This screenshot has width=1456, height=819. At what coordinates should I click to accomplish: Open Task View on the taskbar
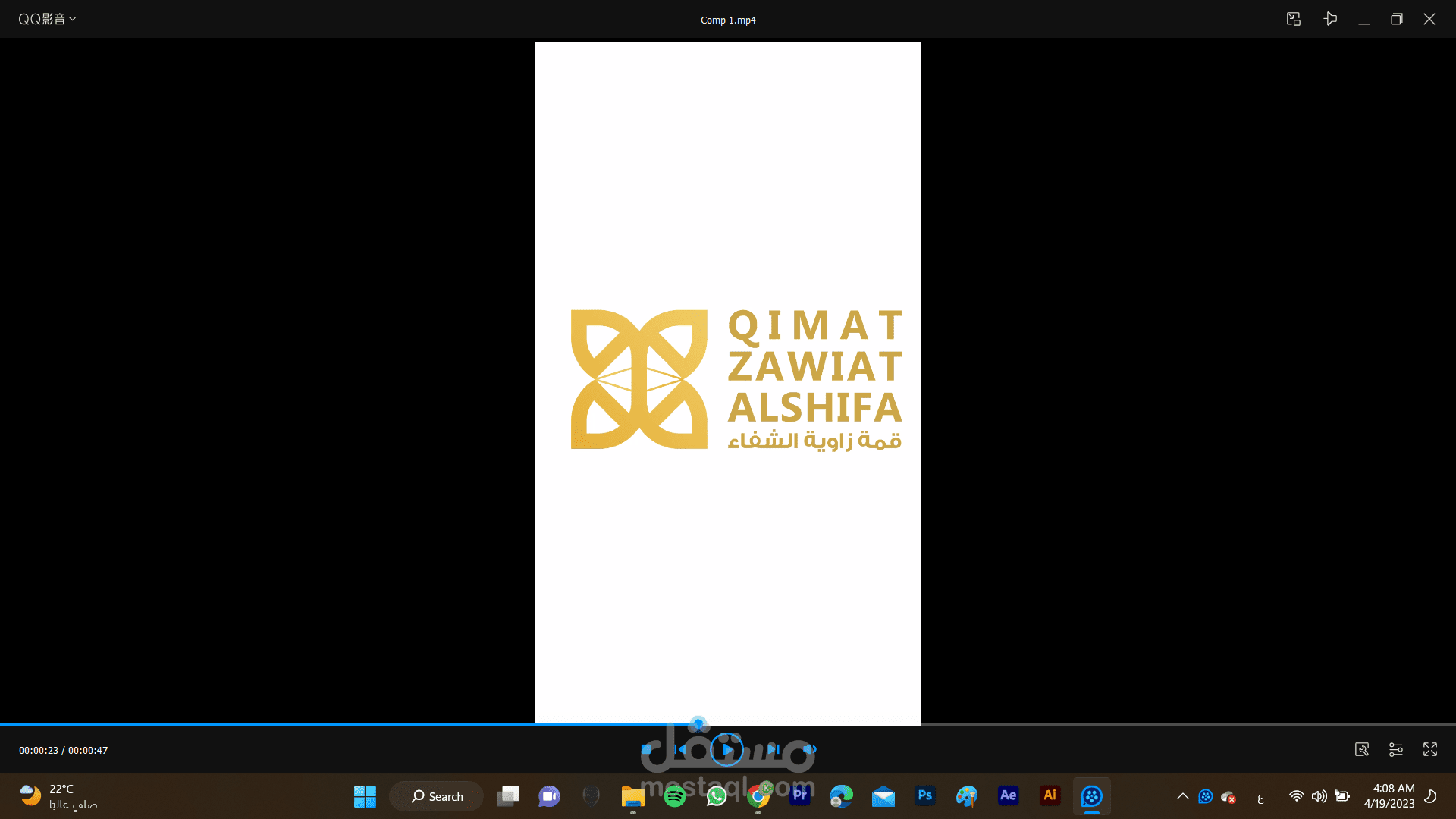click(x=508, y=796)
